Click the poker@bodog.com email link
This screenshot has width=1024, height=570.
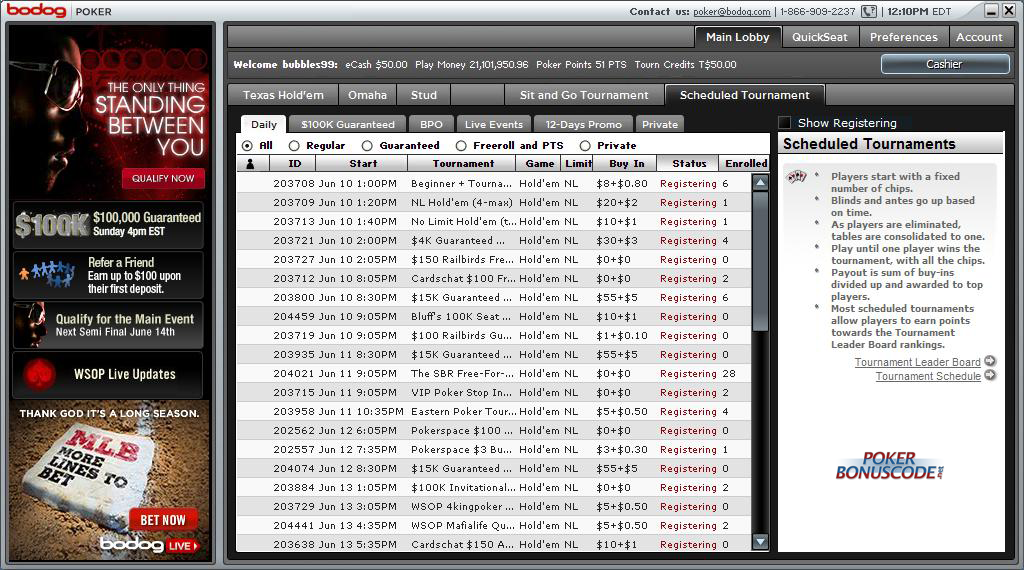click(x=731, y=12)
